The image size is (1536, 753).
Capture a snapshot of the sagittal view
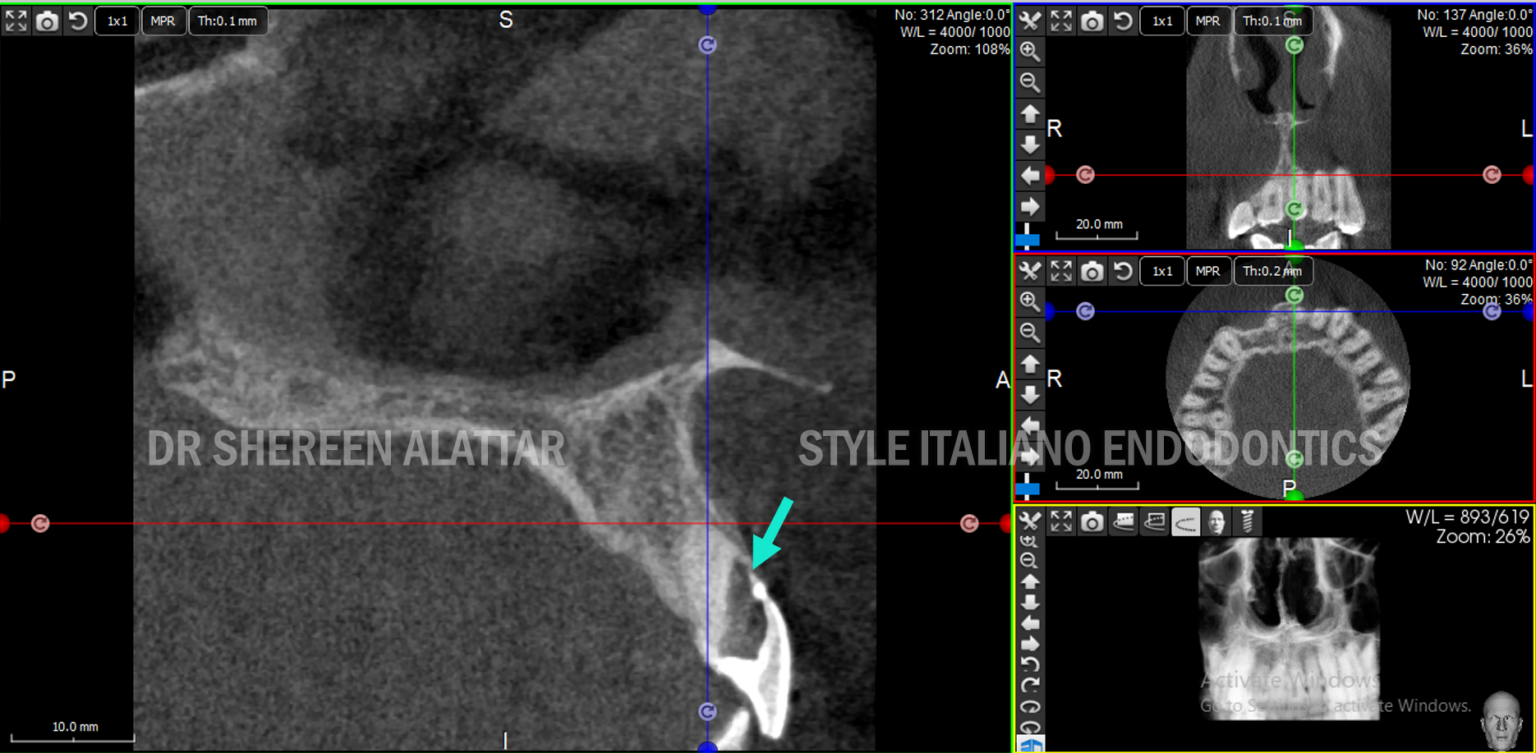click(48, 20)
